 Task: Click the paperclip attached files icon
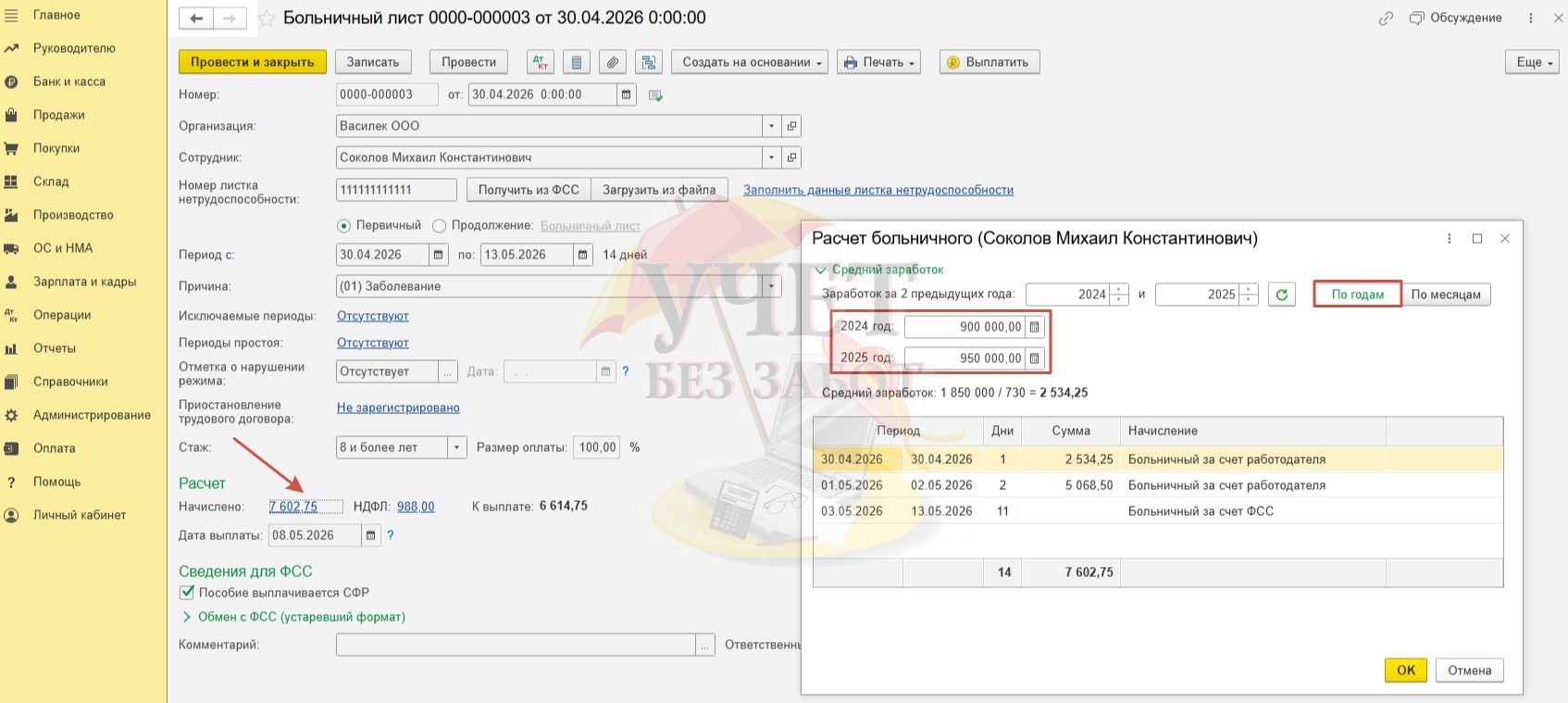pyautogui.click(x=612, y=62)
